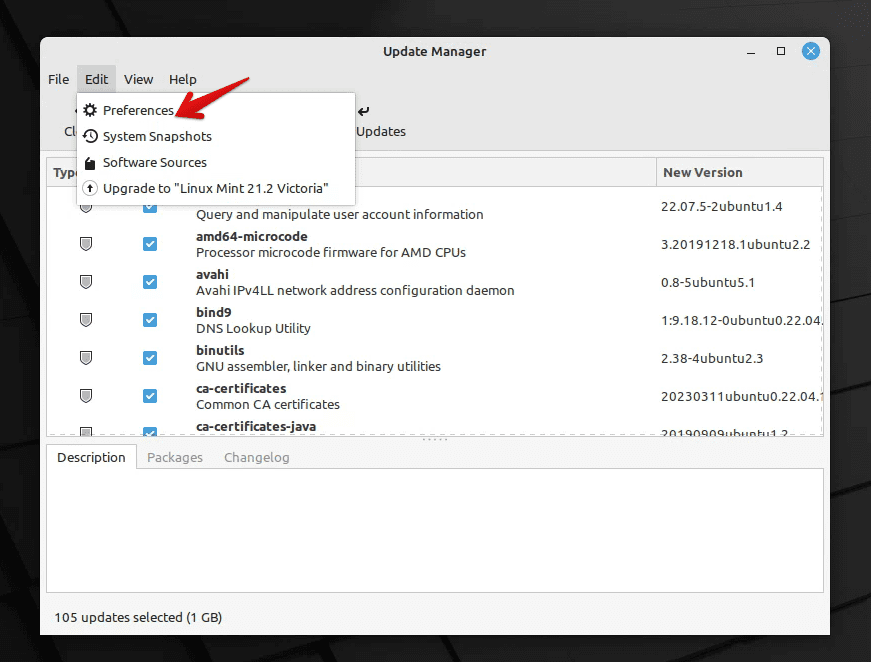The image size is (871, 662).
Task: Switch to the Changelog tab
Action: point(256,457)
